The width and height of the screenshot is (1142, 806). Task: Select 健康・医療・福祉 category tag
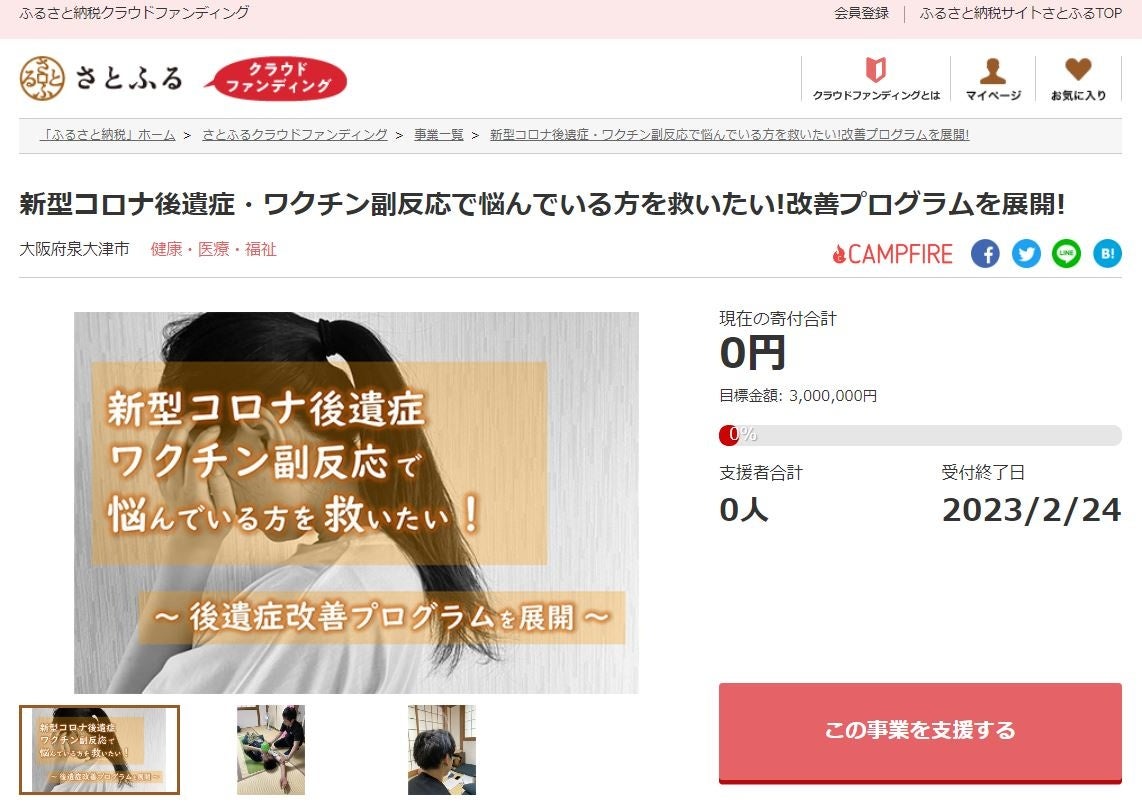(213, 249)
